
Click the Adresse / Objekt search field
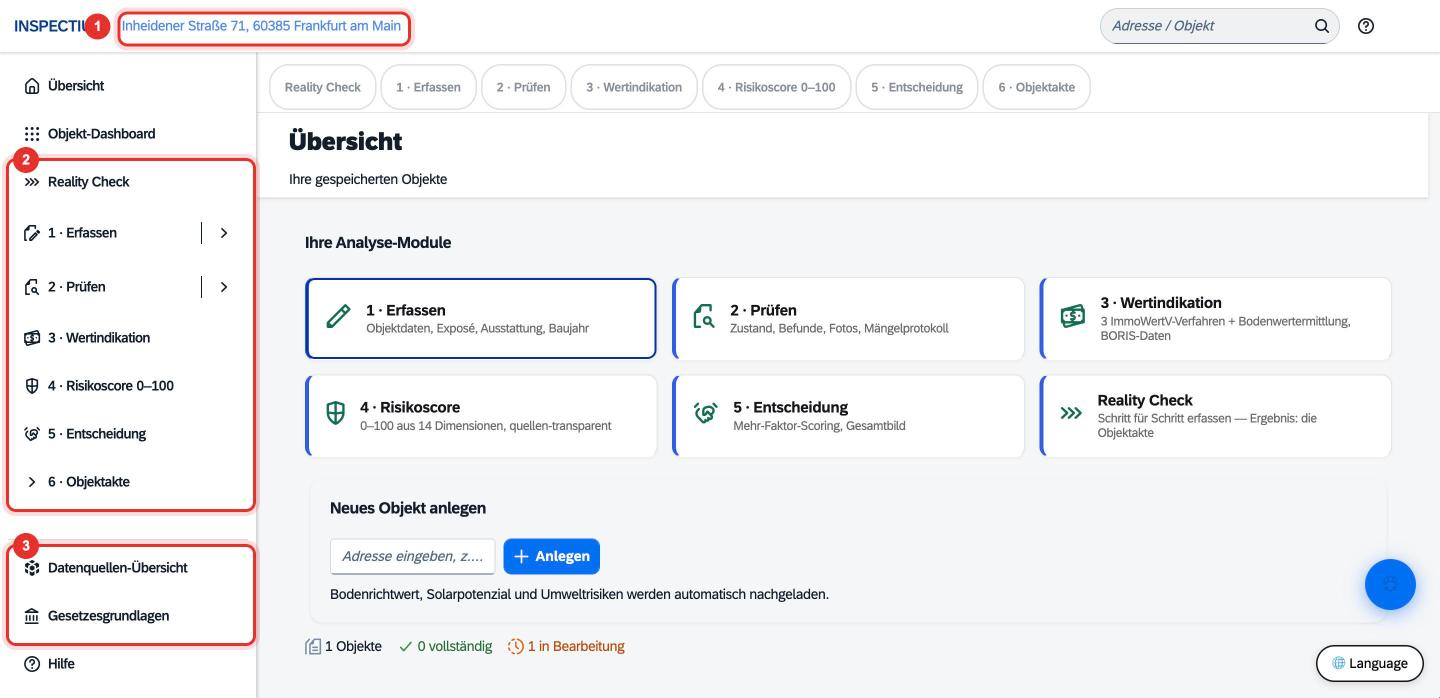tap(1219, 26)
